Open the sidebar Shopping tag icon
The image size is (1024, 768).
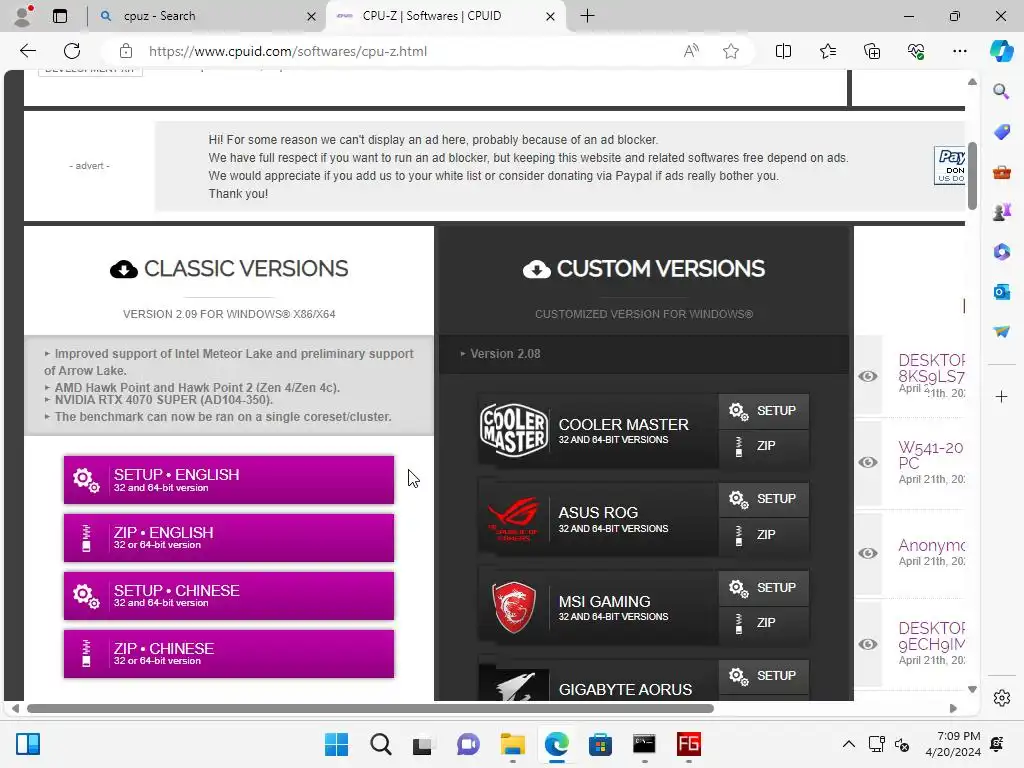coord(1001,131)
